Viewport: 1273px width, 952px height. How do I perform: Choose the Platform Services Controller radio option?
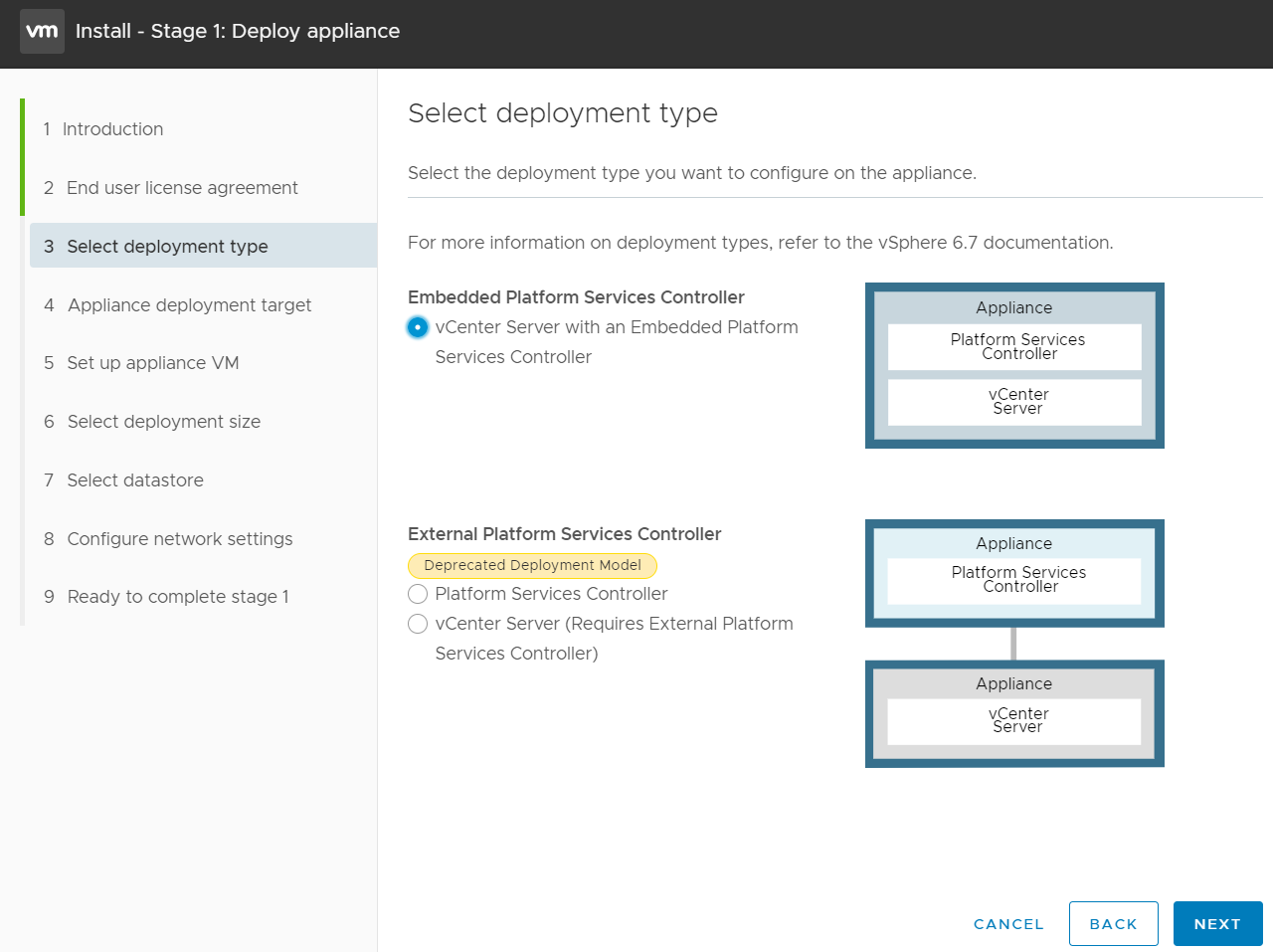point(418,594)
